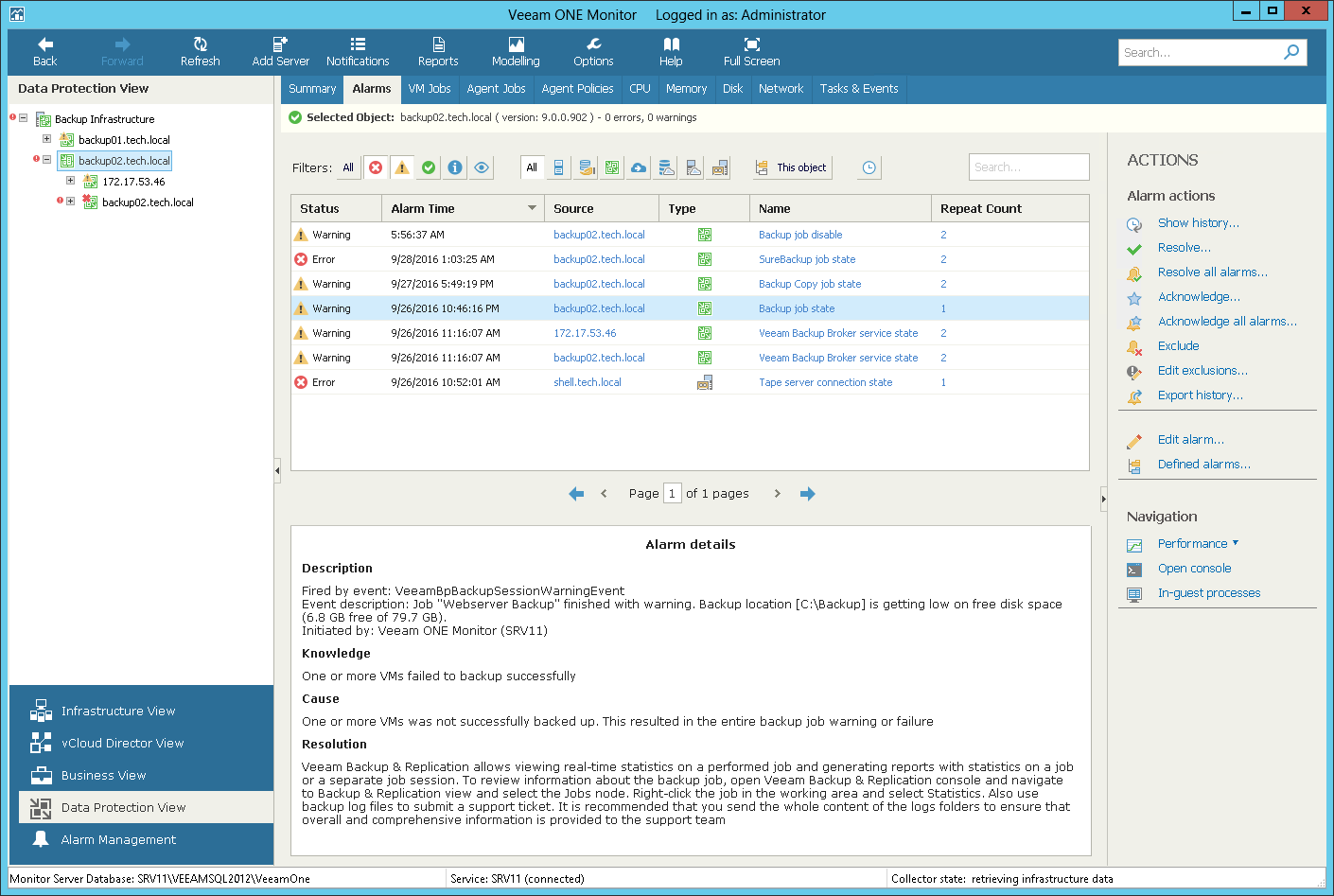The image size is (1334, 896).
Task: Click the Resolve green checkmark icon
Action: [x=1134, y=249]
